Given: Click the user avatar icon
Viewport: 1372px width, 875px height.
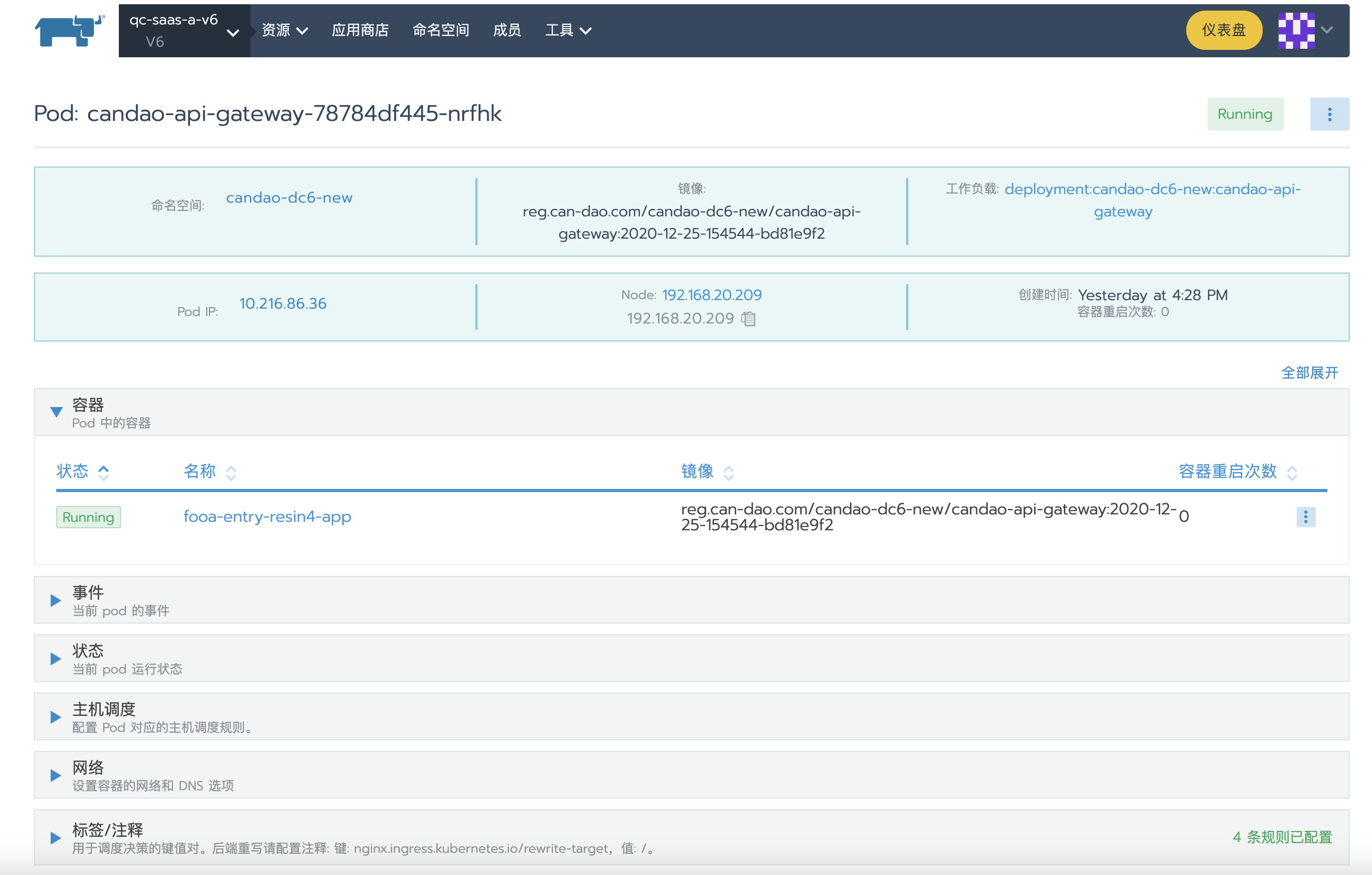Looking at the screenshot, I should [x=1296, y=31].
